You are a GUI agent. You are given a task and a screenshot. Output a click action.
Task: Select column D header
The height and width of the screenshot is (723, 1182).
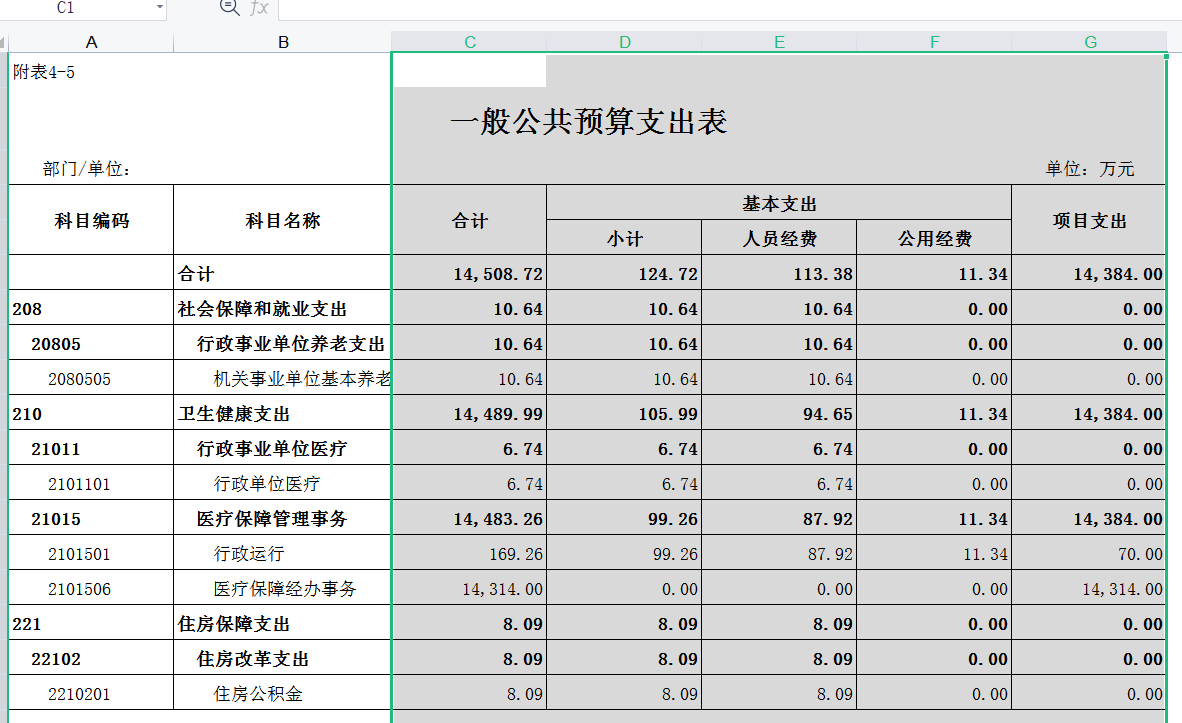point(624,42)
